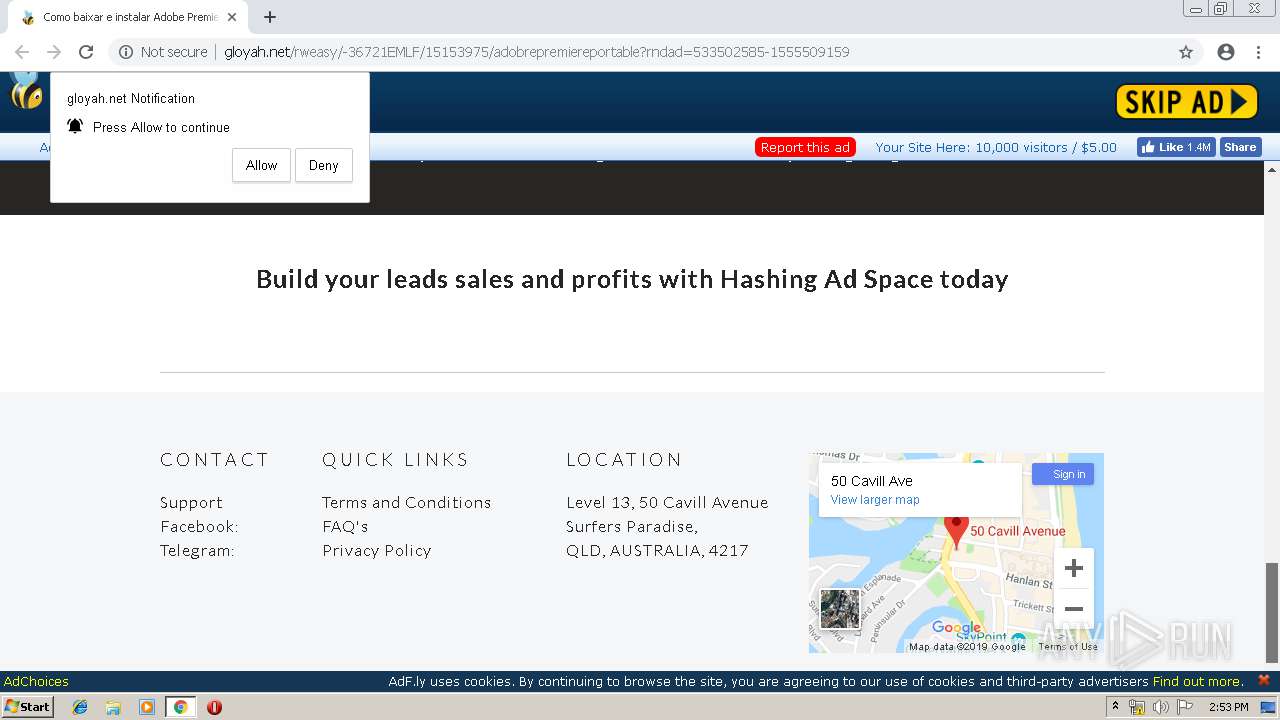The height and width of the screenshot is (720, 1280).
Task: Open the Privacy Policy link
Action: (x=376, y=550)
